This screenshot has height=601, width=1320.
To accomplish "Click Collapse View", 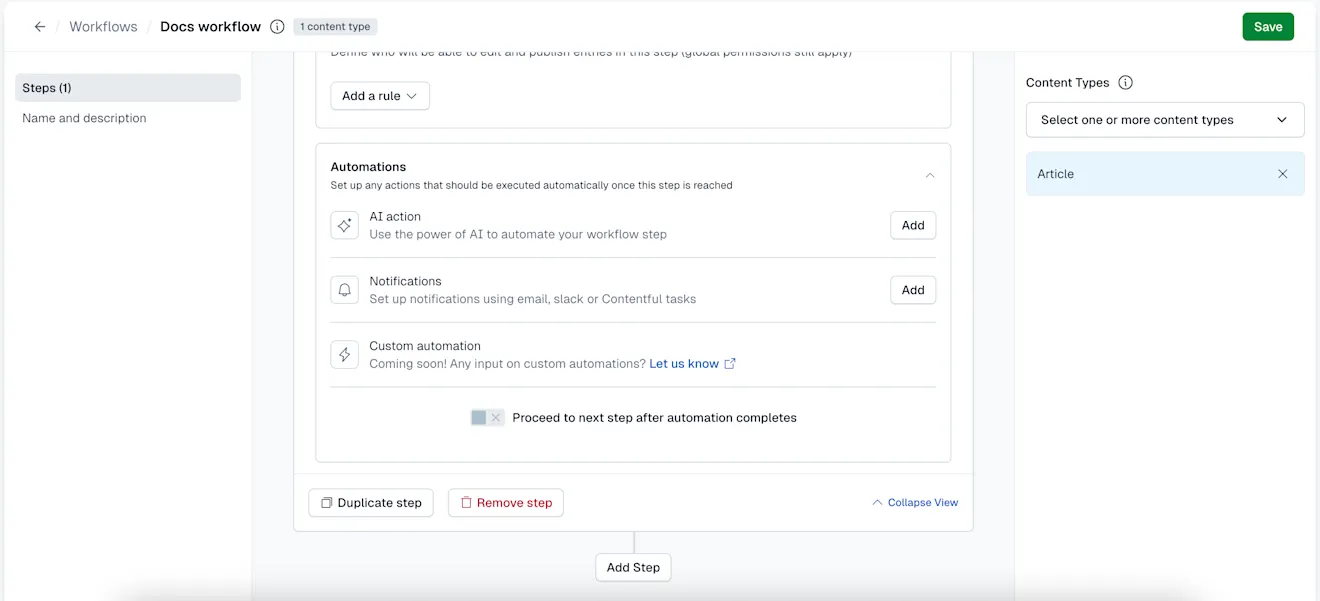I will click(x=915, y=503).
